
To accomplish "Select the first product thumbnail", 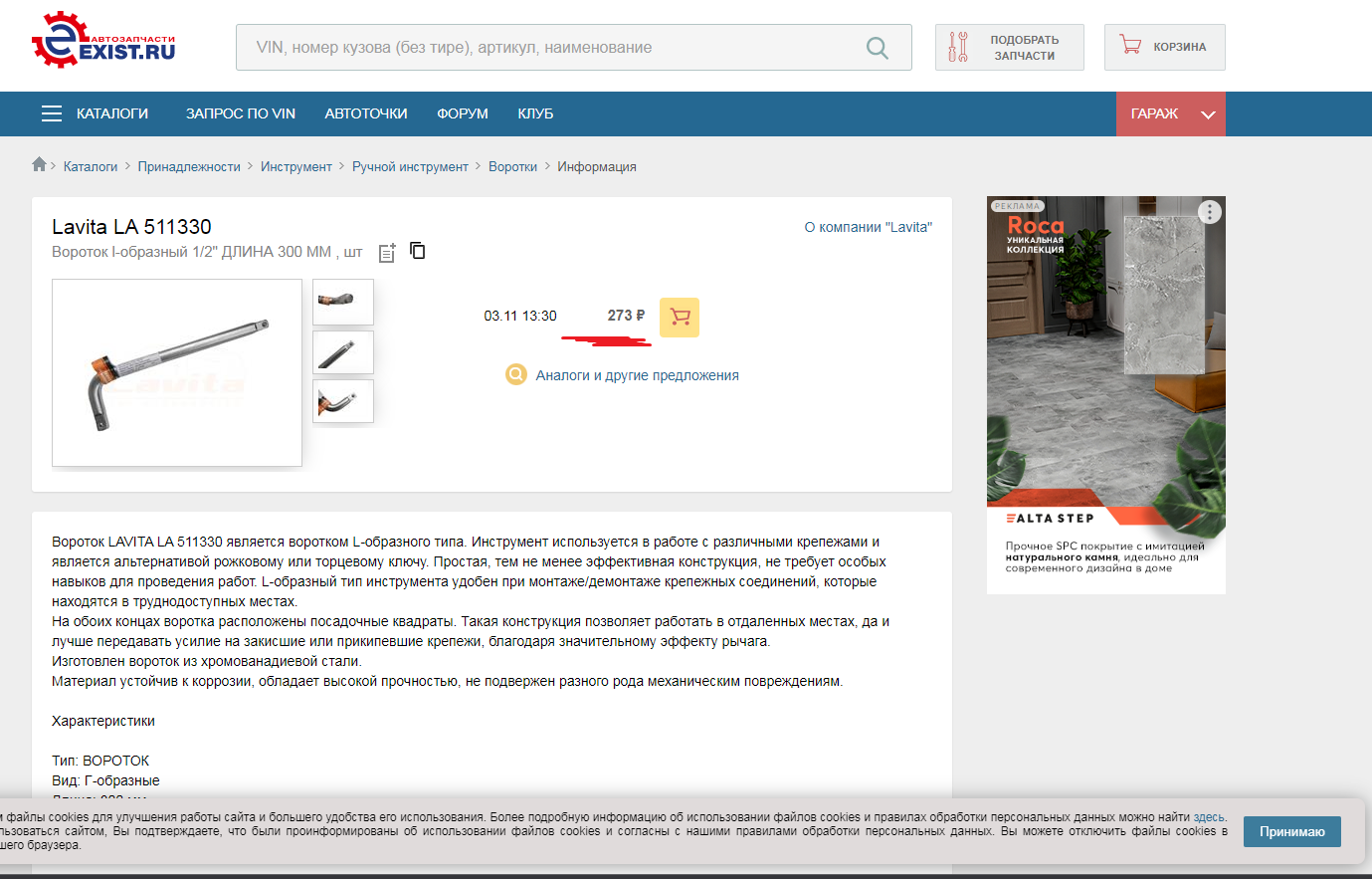I will pyautogui.click(x=343, y=302).
